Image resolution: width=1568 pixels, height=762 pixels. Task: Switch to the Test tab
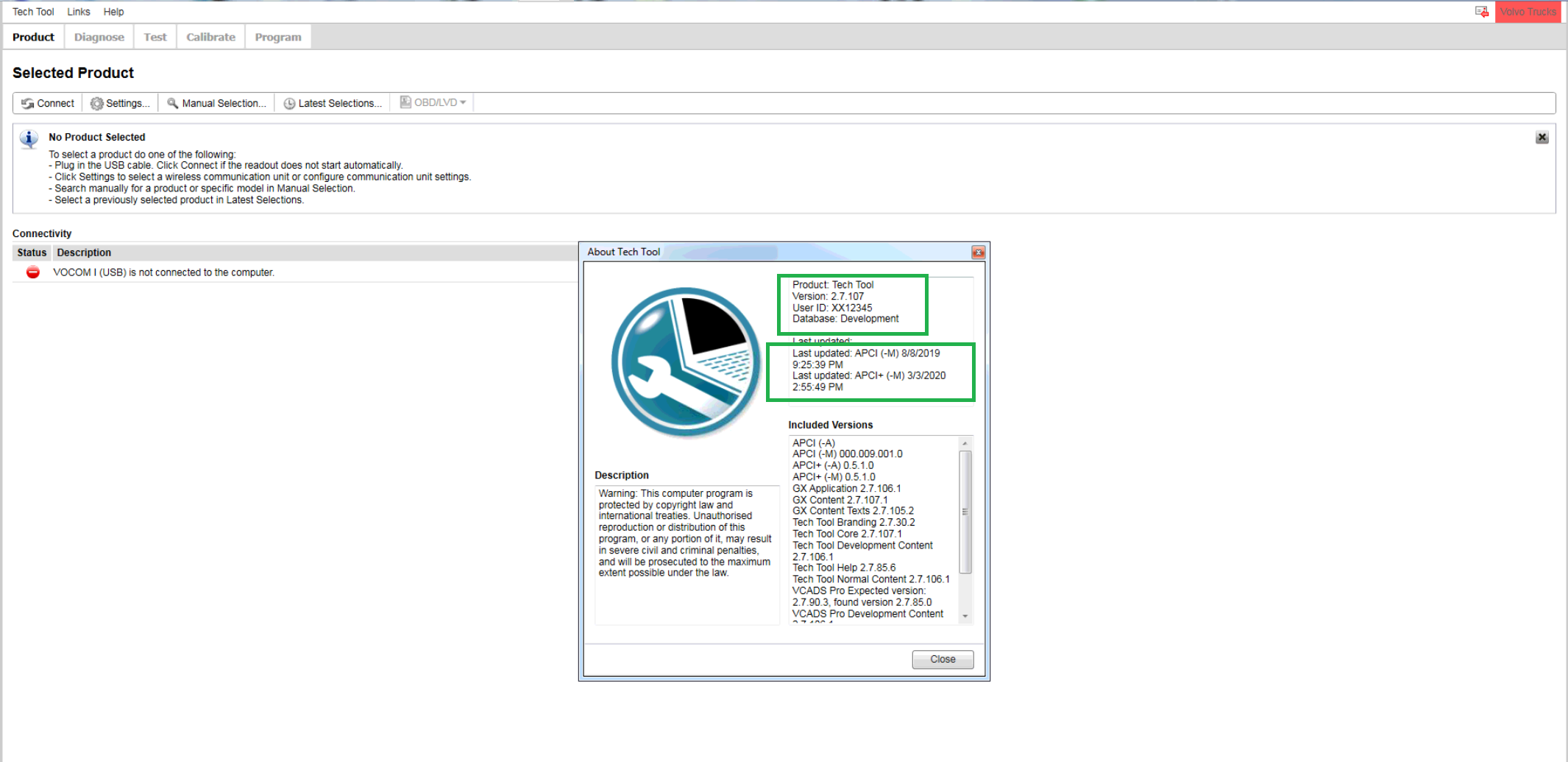tap(155, 37)
